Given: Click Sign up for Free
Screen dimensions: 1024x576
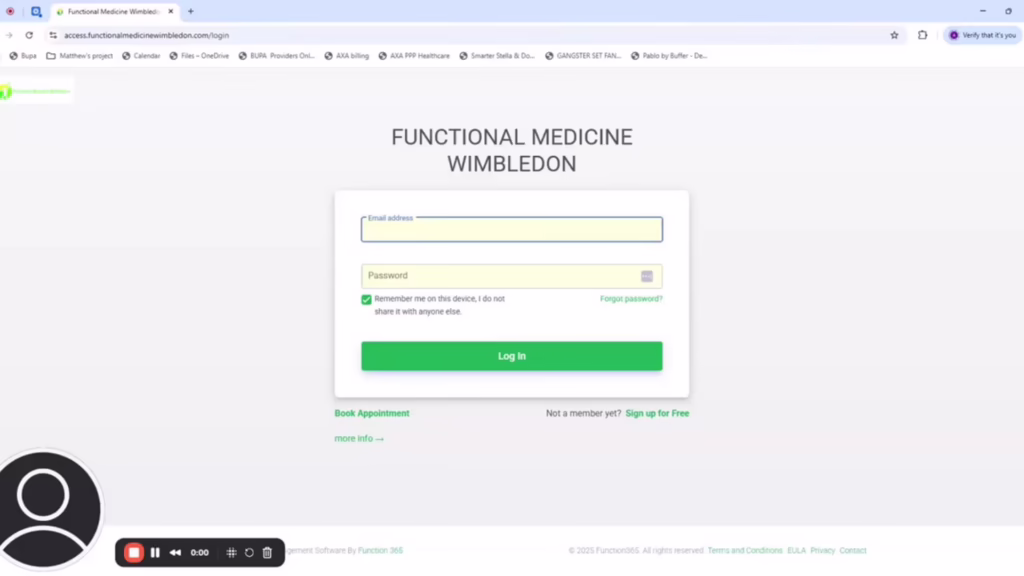Looking at the screenshot, I should tap(657, 413).
